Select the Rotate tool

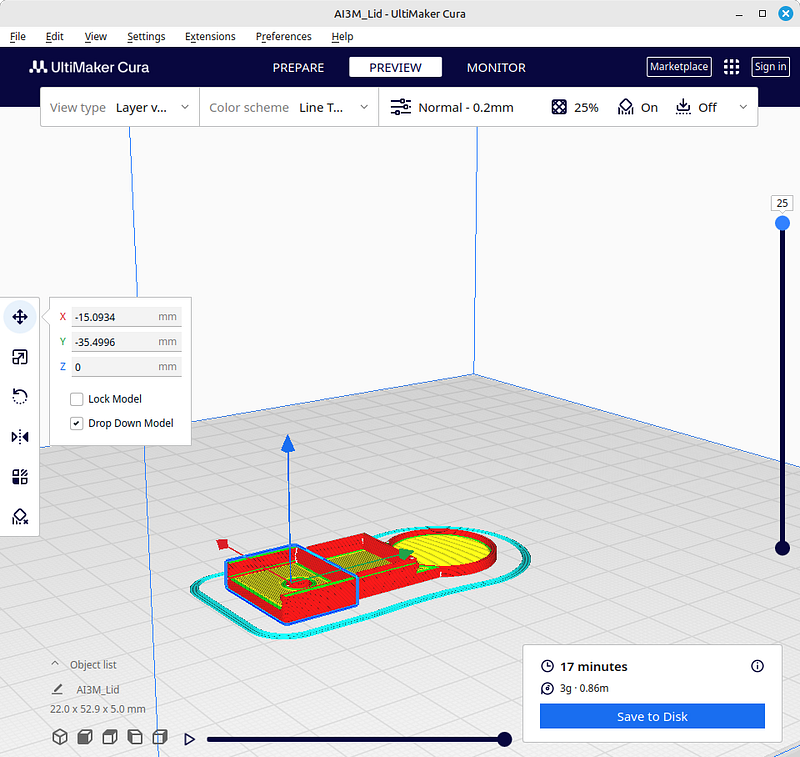20,397
